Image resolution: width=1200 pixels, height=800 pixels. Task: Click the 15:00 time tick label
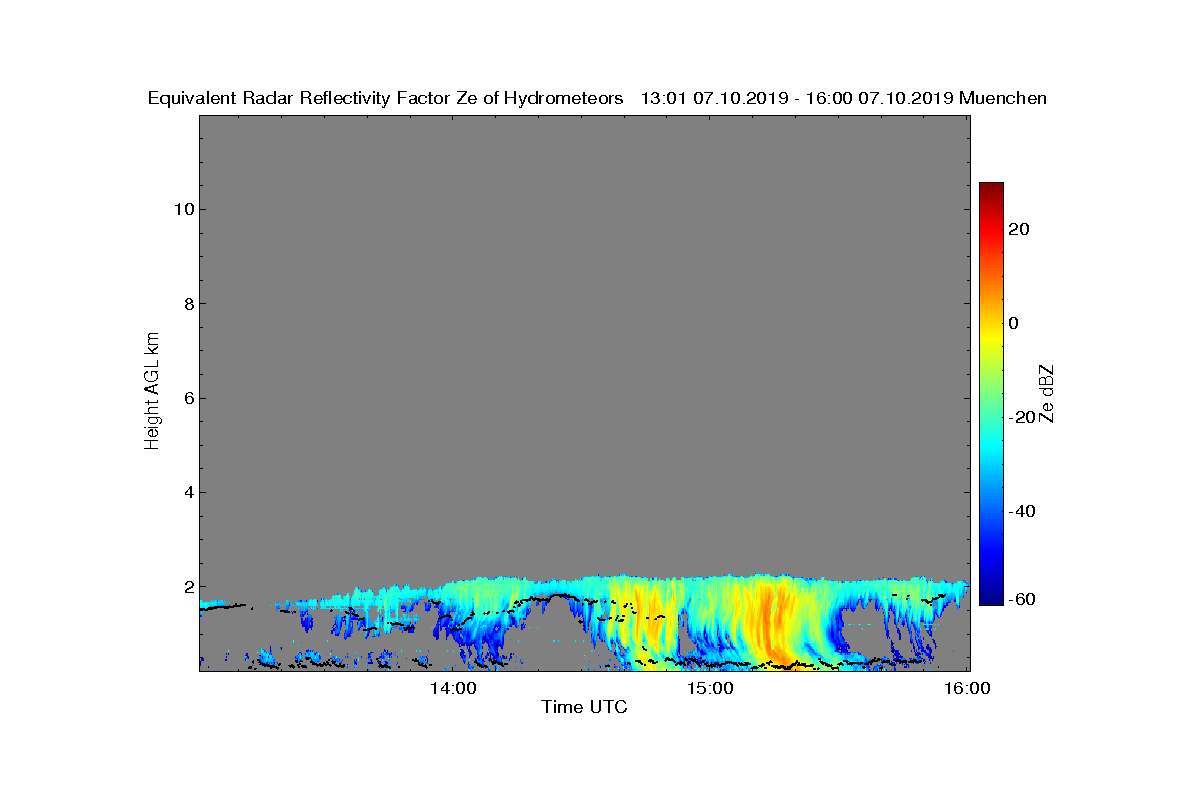(710, 689)
